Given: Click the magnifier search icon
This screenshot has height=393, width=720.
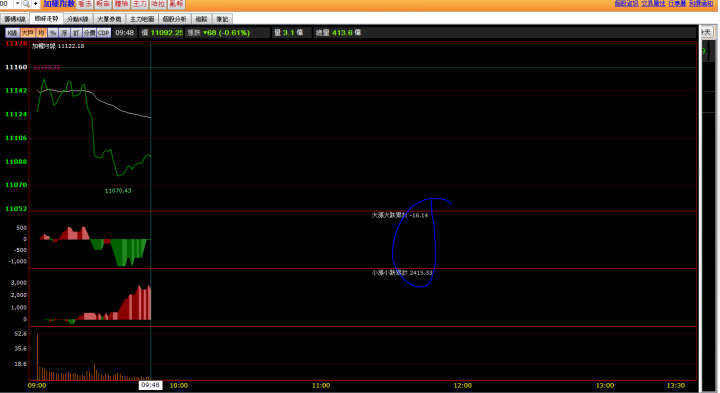Looking at the screenshot, I should pyautogui.click(x=26, y=4).
